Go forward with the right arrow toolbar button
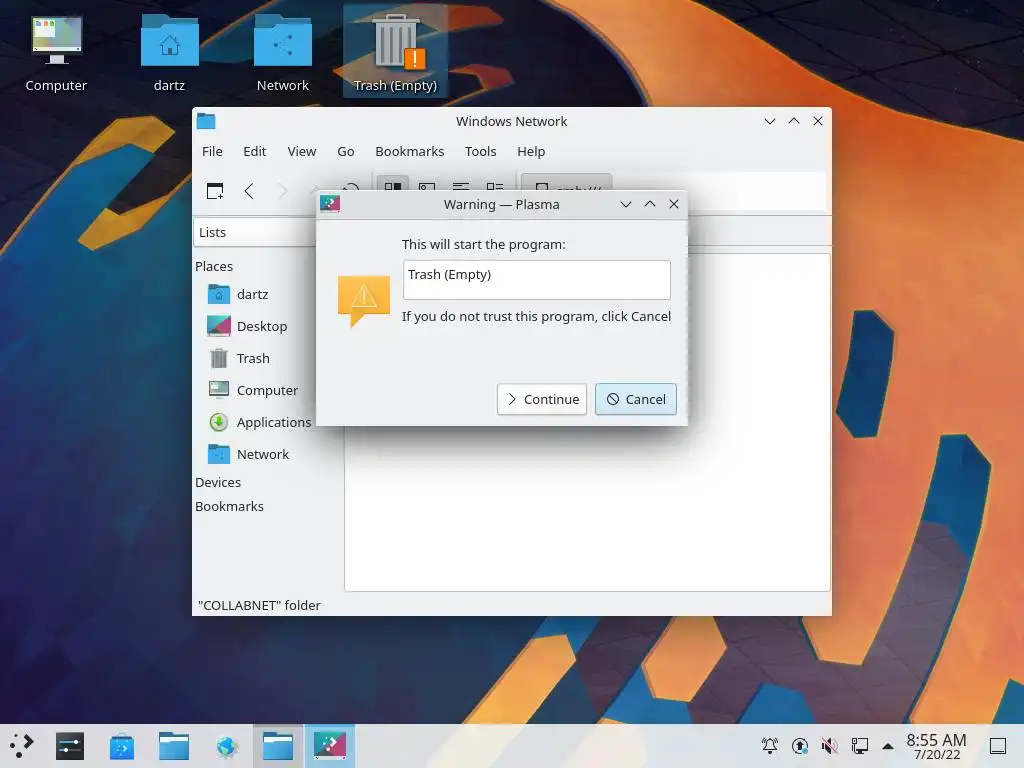 click(283, 191)
